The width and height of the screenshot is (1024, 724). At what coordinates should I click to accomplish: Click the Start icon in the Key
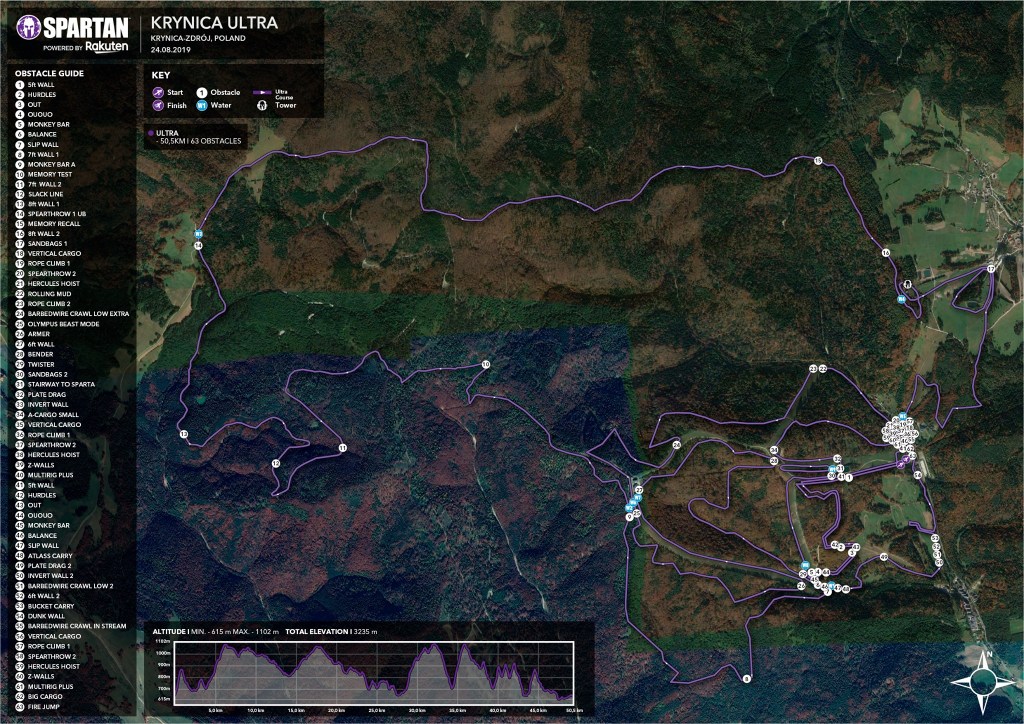click(160, 92)
